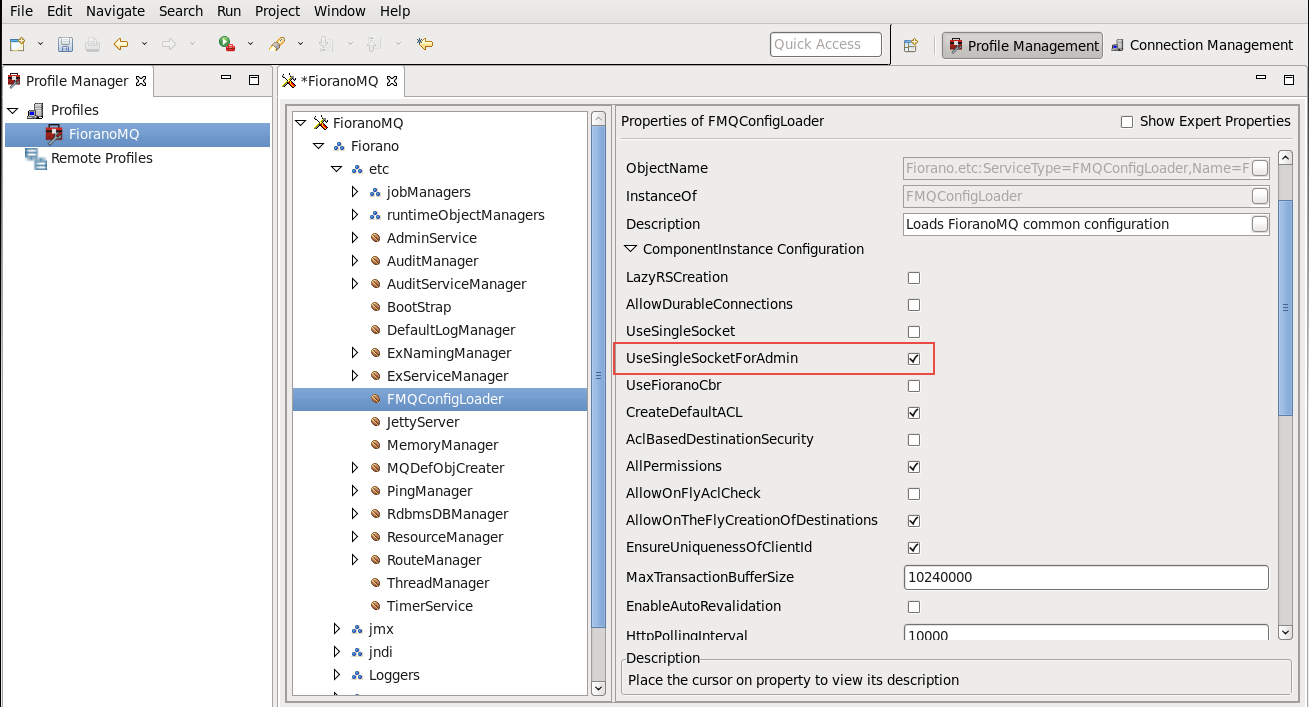
Task: Click the Last Edit Location icon
Action: (x=425, y=44)
